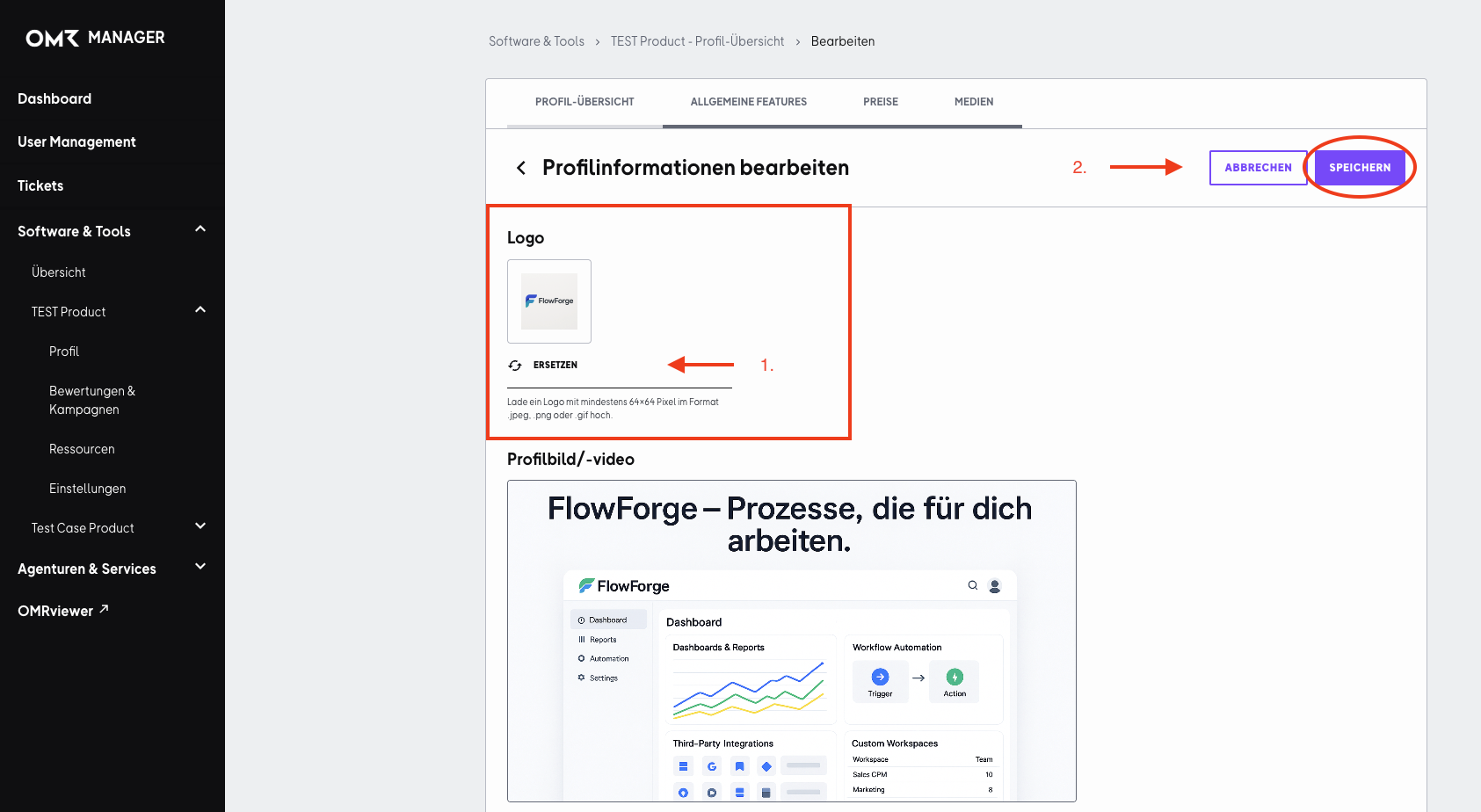
Task: Open OMRviewer external link icon
Action: click(104, 608)
